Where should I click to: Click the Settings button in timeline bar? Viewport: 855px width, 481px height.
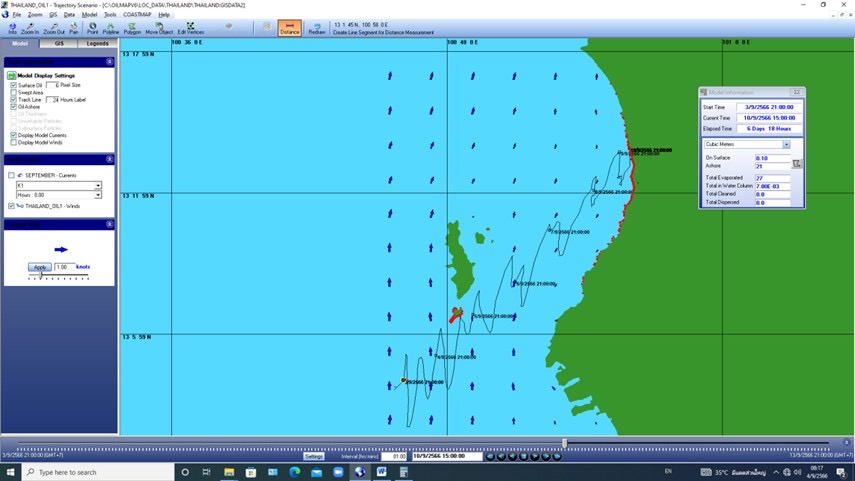[314, 456]
